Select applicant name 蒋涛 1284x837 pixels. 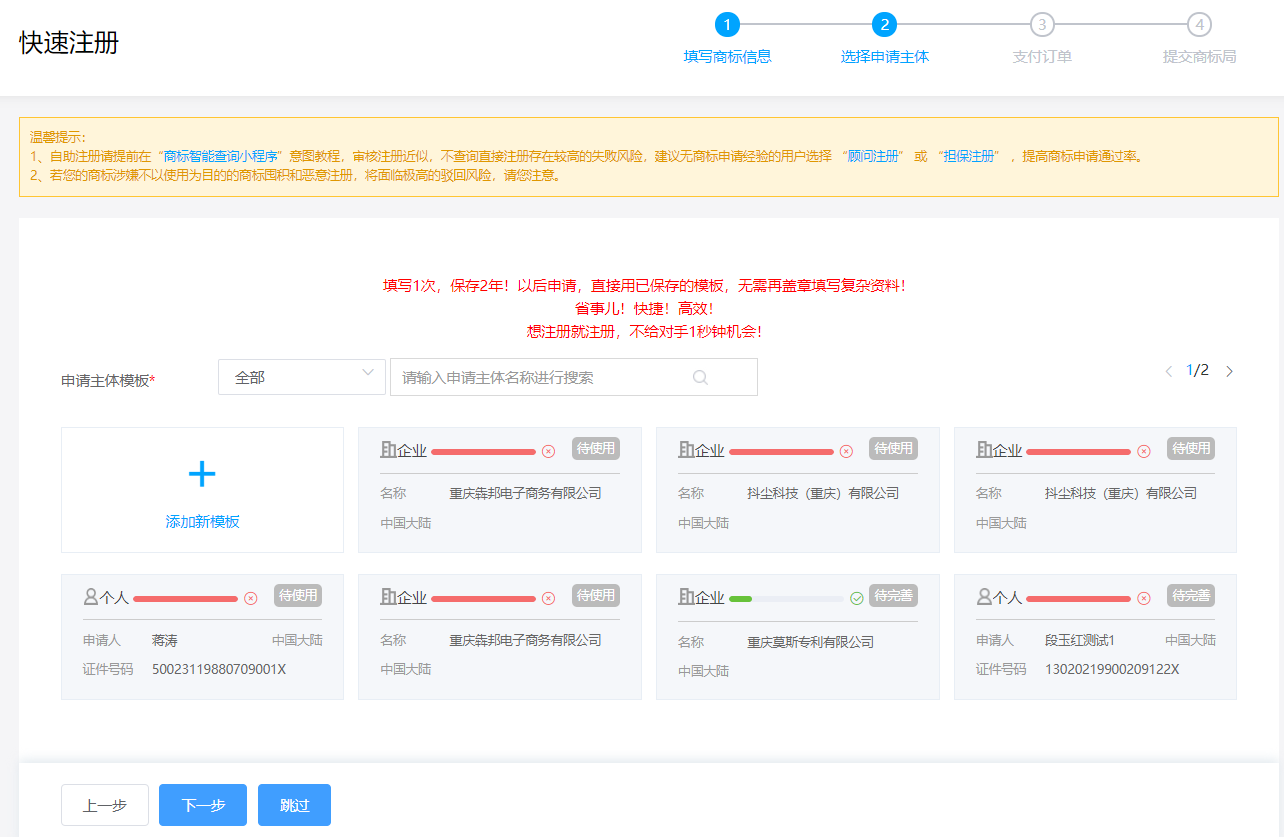(x=165, y=640)
